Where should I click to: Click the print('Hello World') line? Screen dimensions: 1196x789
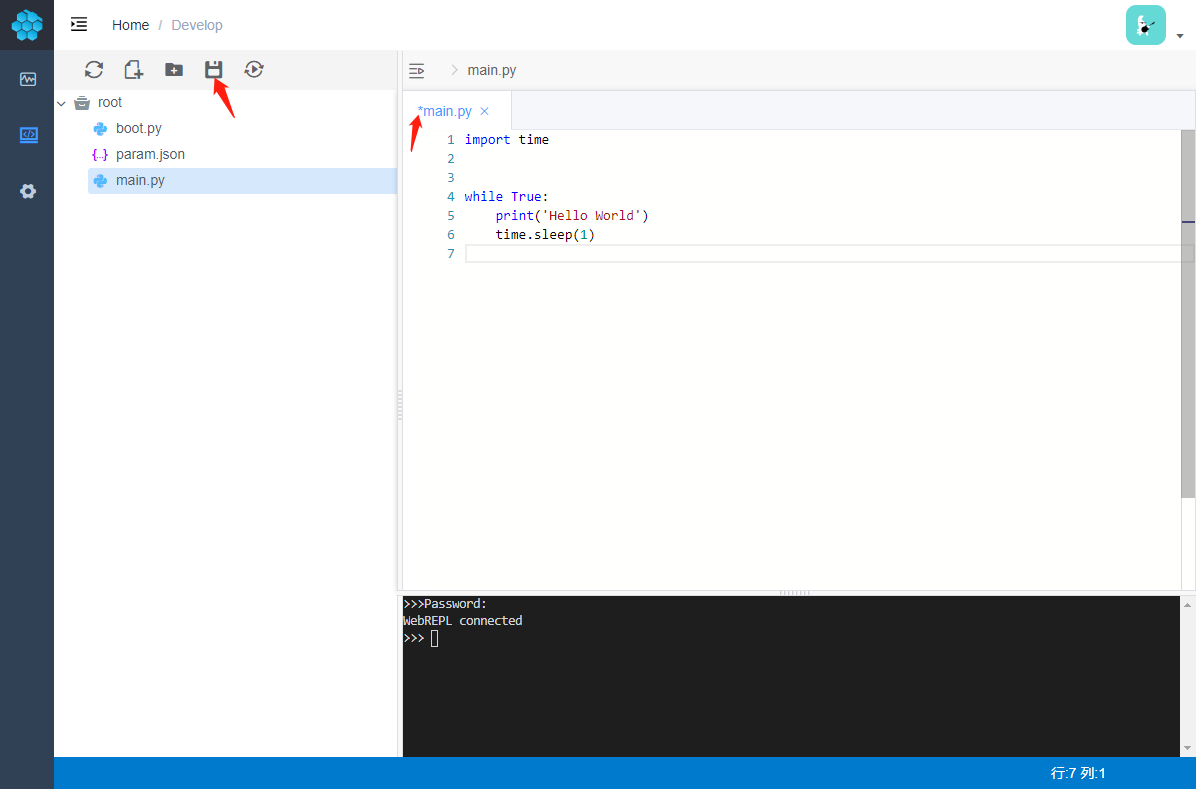click(x=571, y=216)
